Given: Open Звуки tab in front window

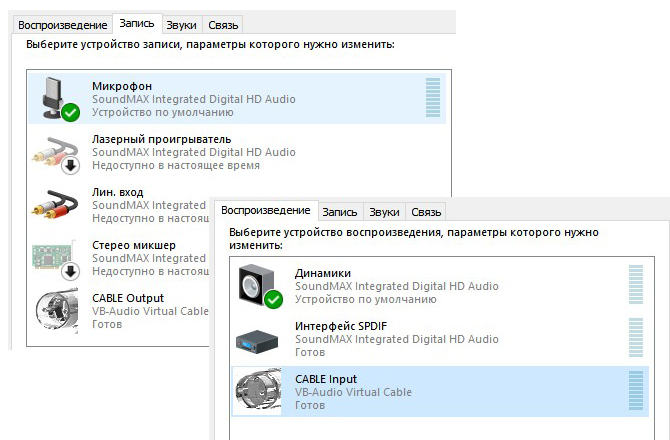Looking at the screenshot, I should [384, 212].
